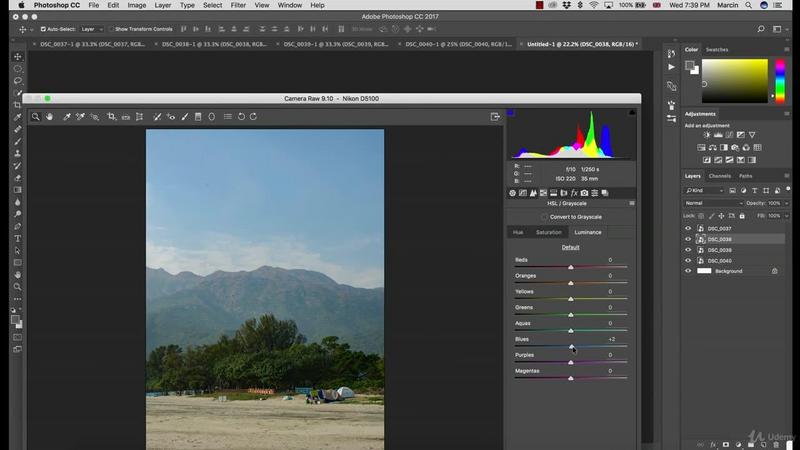The height and width of the screenshot is (450, 800).
Task: Open Camera Raw preferences list icon
Action: (x=228, y=117)
